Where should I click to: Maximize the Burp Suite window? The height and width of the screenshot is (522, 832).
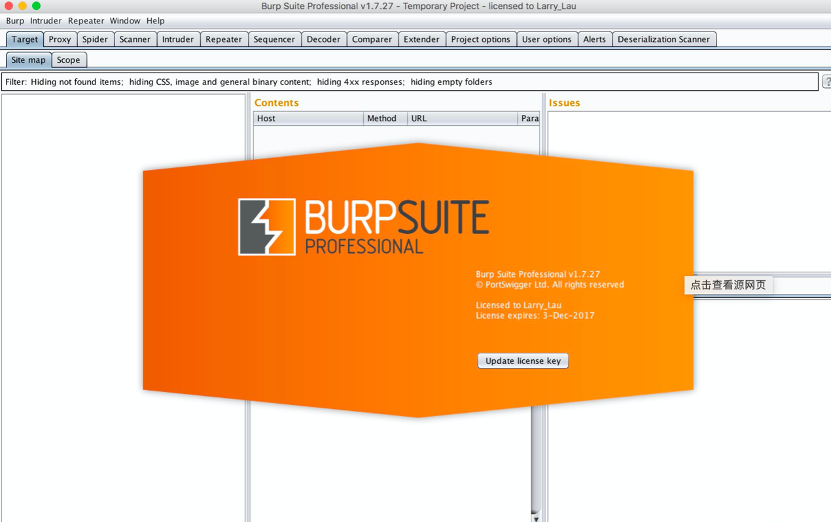pyautogui.click(x=36, y=6)
